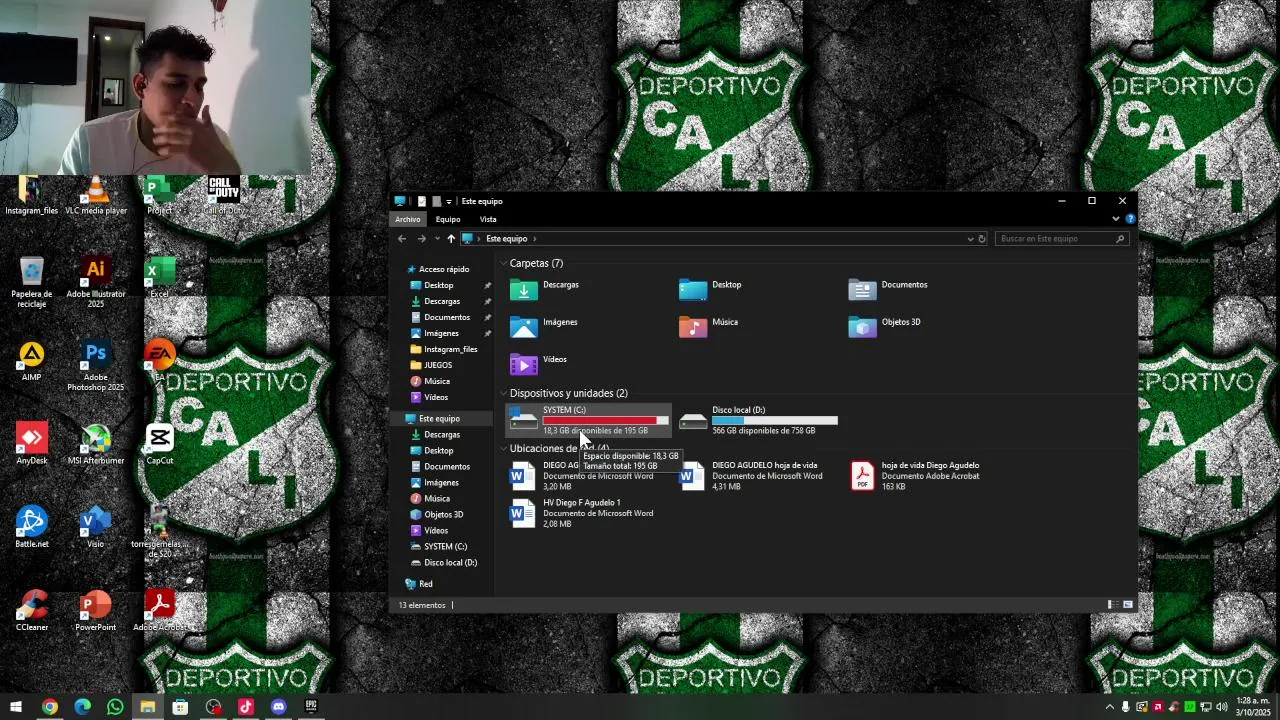Collapse the Carpetas (7) group
The height and width of the screenshot is (720, 1280).
coord(503,264)
